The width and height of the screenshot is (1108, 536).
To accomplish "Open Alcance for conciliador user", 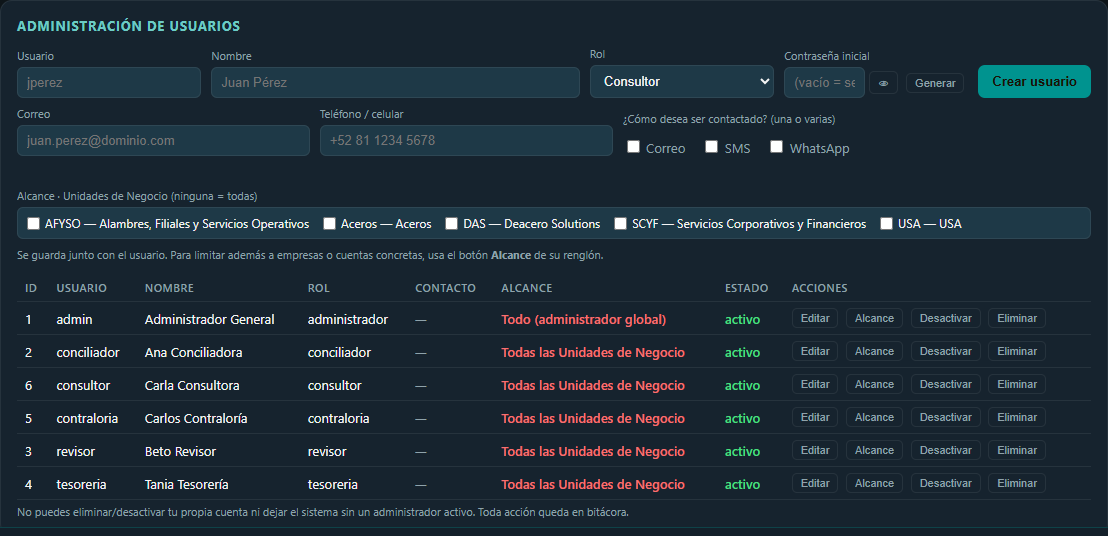I will [874, 351].
